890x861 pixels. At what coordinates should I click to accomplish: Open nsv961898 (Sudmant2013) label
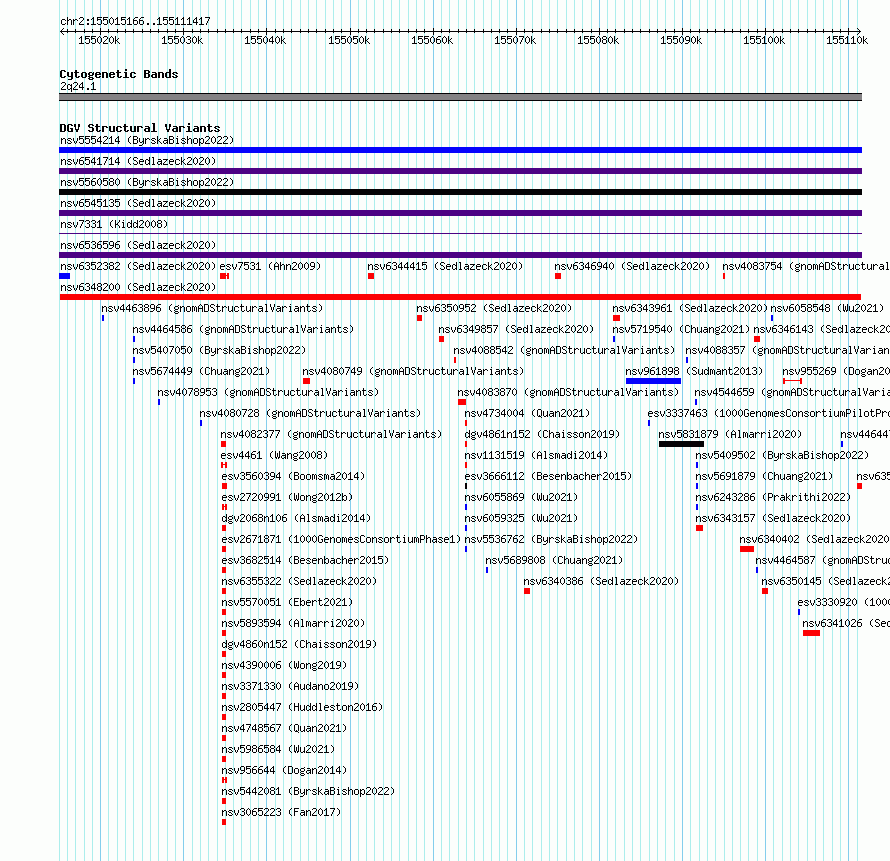694,371
